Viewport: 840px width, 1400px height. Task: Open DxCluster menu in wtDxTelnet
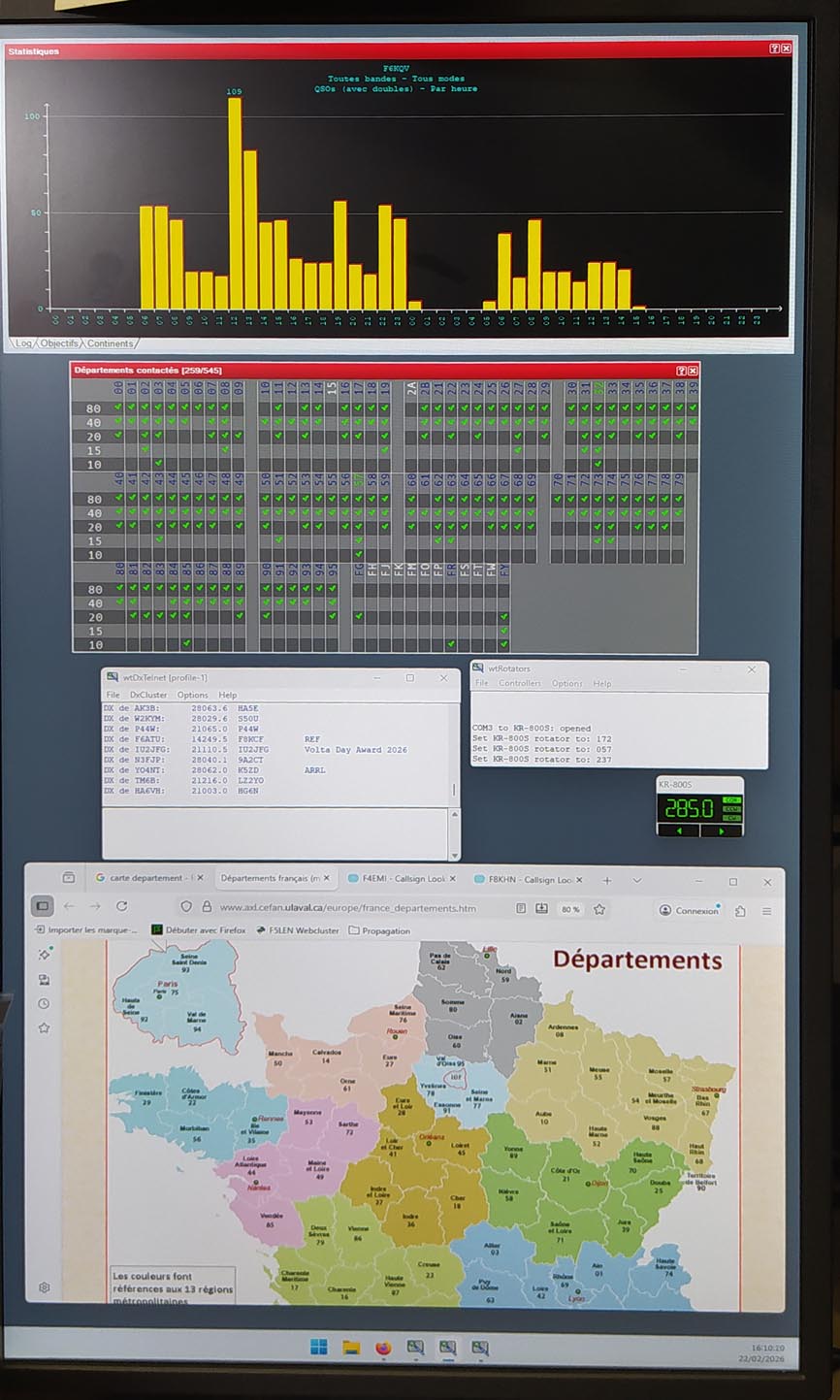(x=148, y=695)
